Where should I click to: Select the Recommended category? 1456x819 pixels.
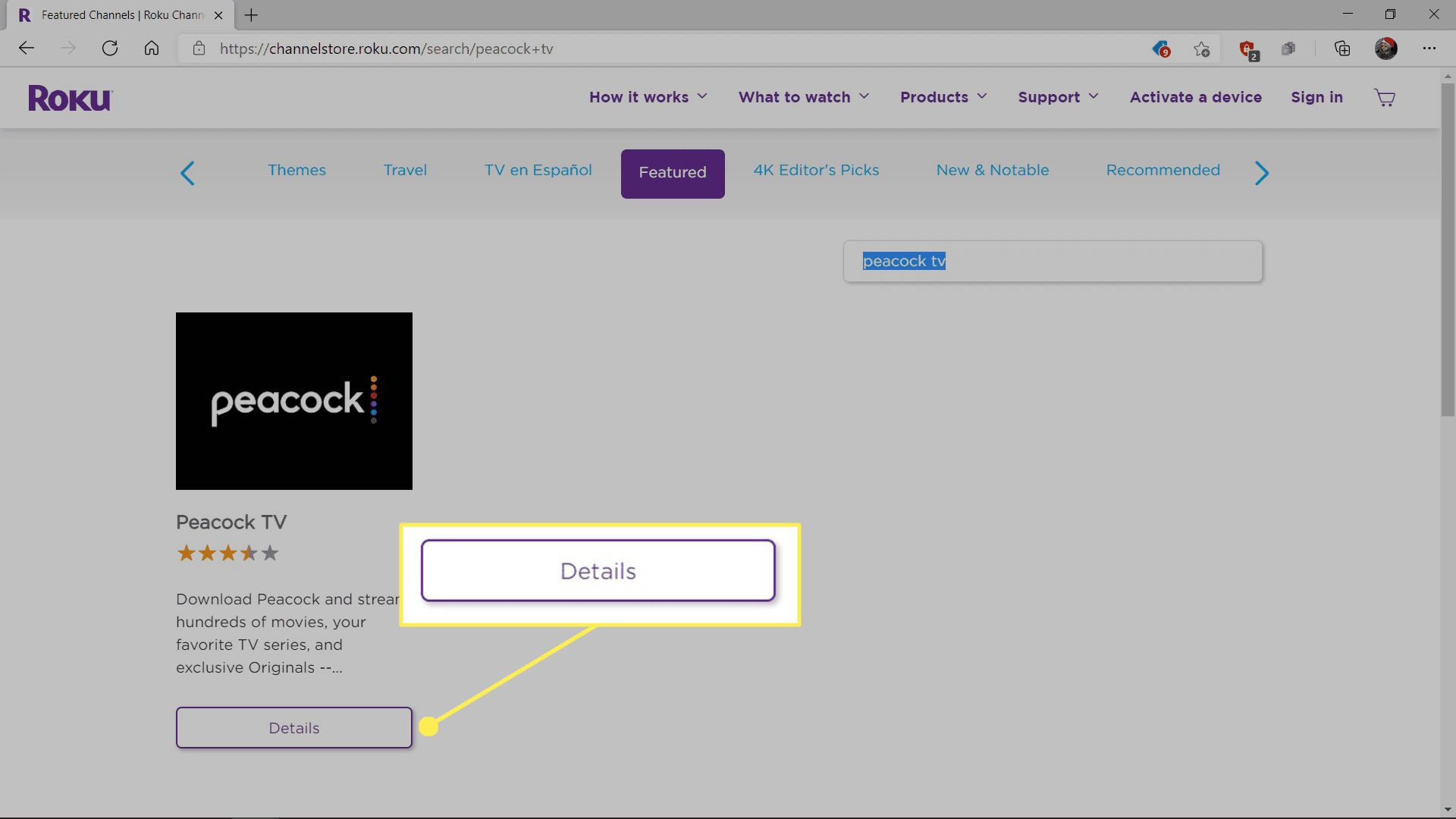coord(1163,170)
